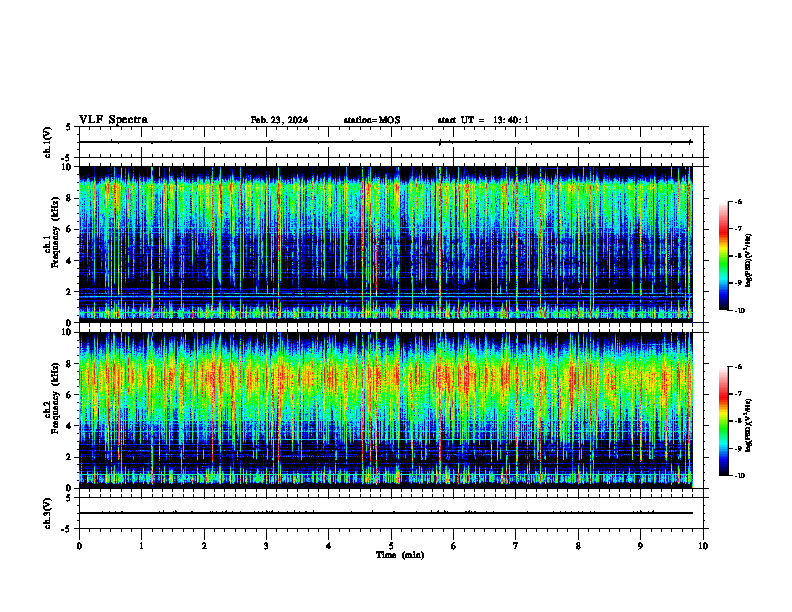Click the time axis tick label "6"
Screen dimensions: 792x612
453,546
